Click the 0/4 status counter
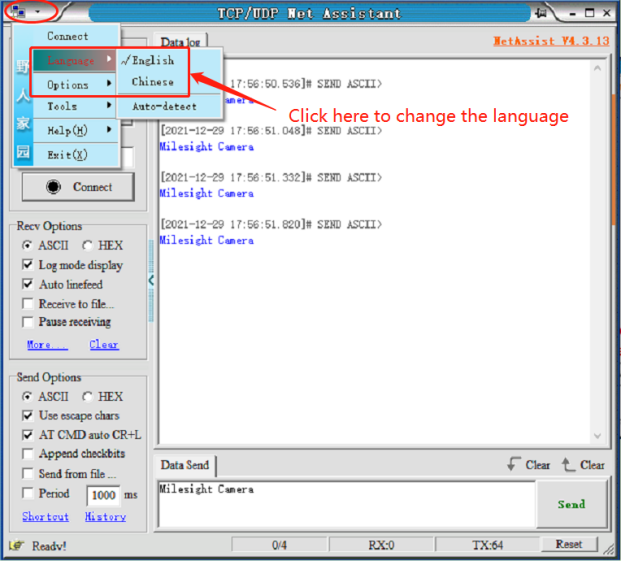 (x=279, y=545)
